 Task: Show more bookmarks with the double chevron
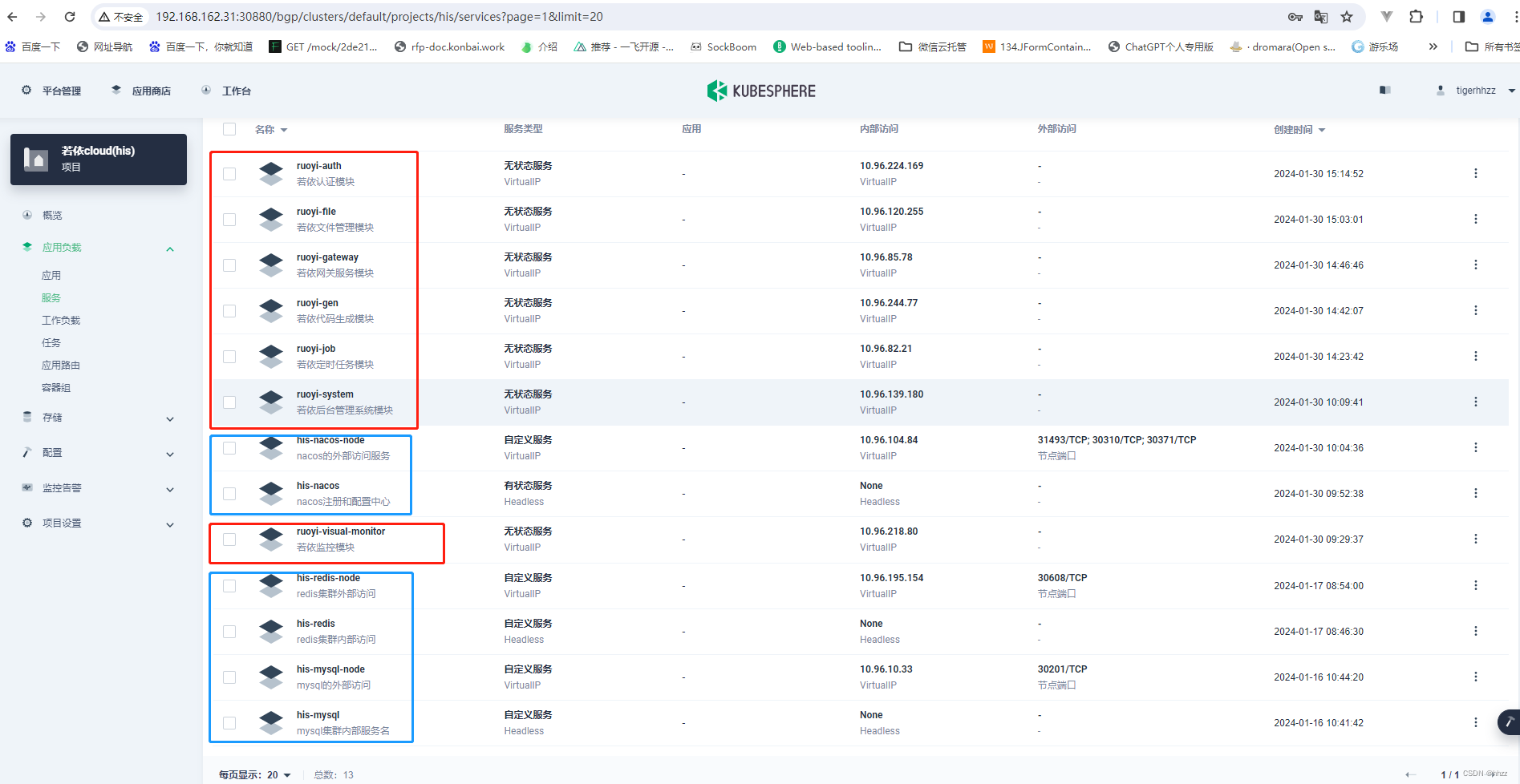tap(1433, 46)
